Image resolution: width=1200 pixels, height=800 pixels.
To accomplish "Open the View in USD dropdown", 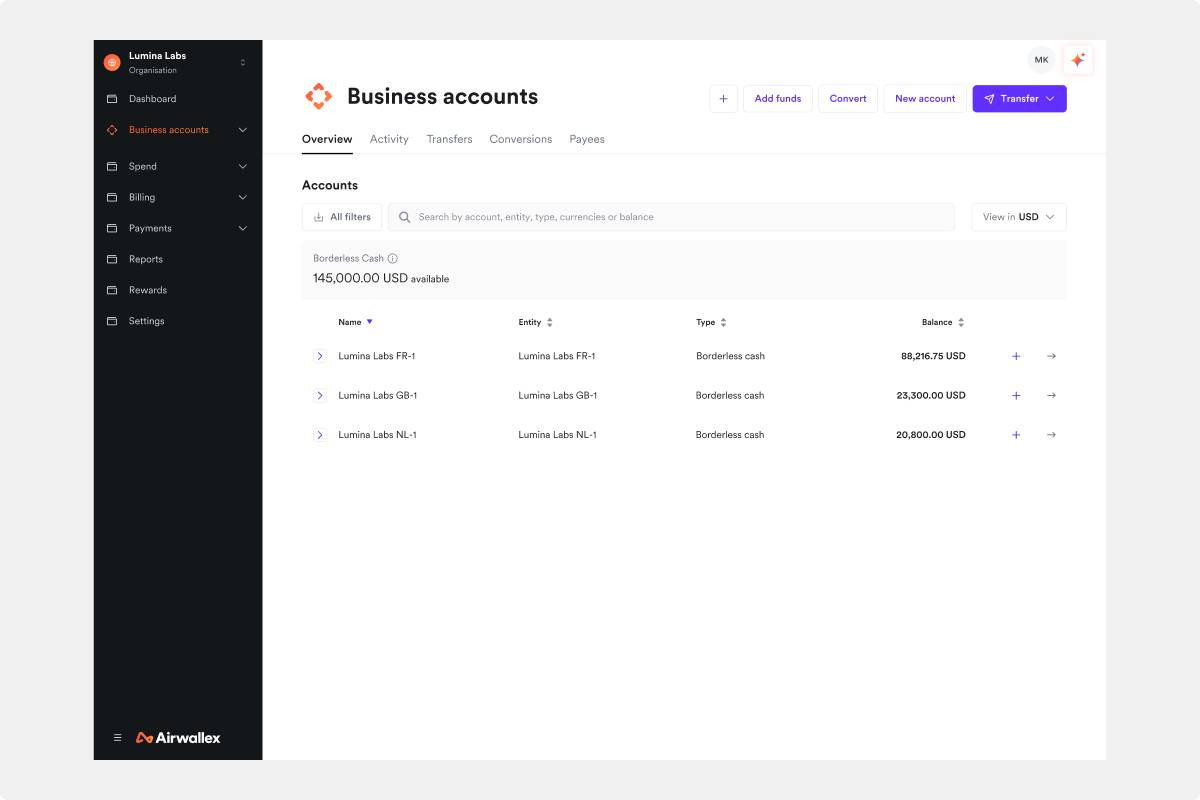I will click(x=1019, y=217).
